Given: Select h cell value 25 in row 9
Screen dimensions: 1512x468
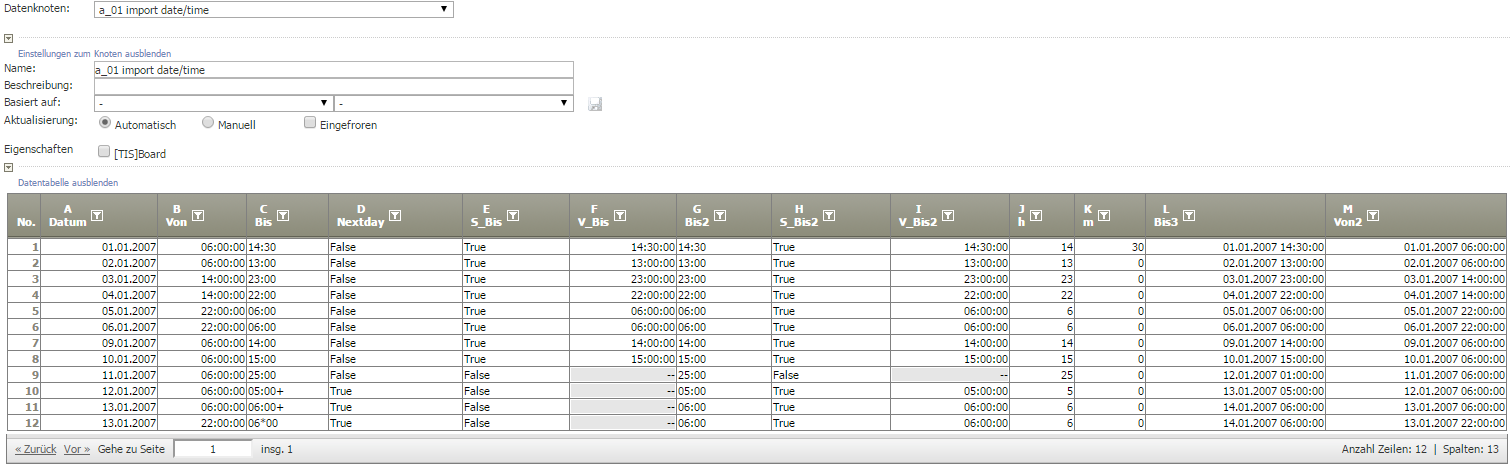Looking at the screenshot, I should pos(1043,374).
